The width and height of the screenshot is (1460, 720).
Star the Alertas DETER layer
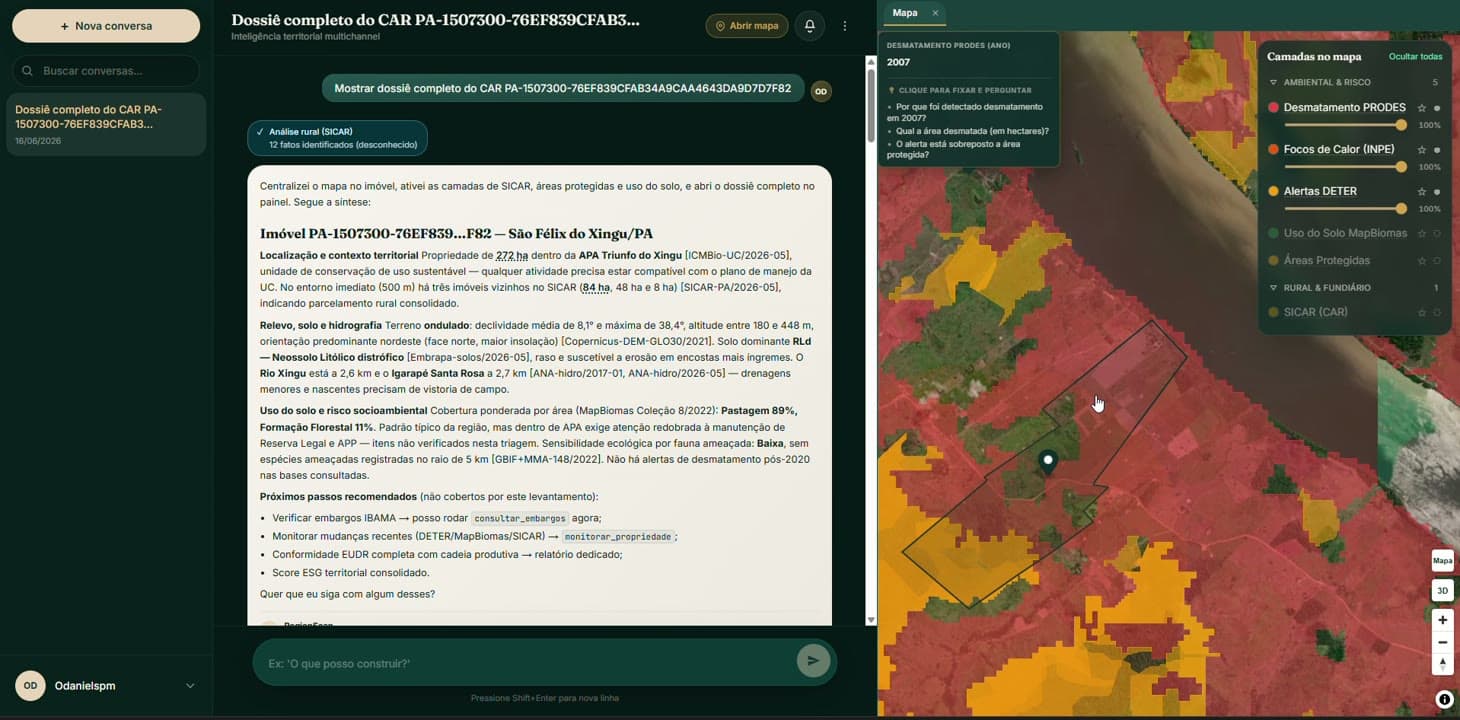coord(1421,192)
